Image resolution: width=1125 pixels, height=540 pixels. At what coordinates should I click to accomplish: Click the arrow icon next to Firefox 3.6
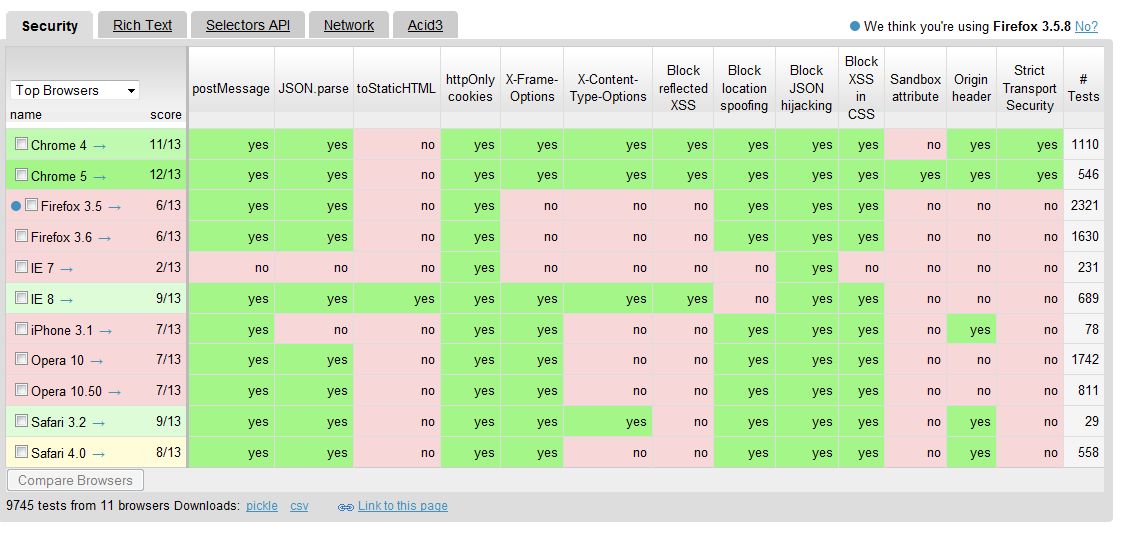point(105,238)
